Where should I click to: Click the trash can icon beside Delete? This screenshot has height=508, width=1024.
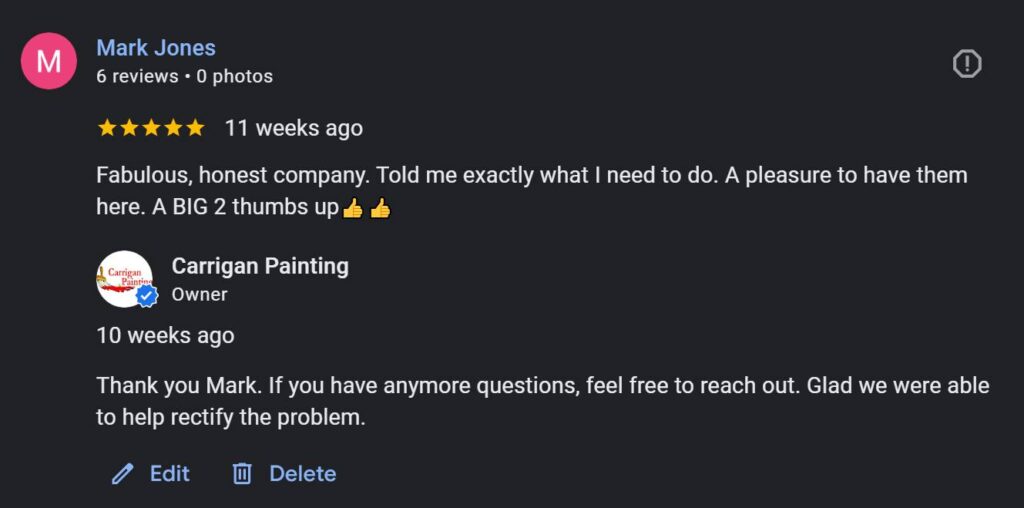point(242,474)
